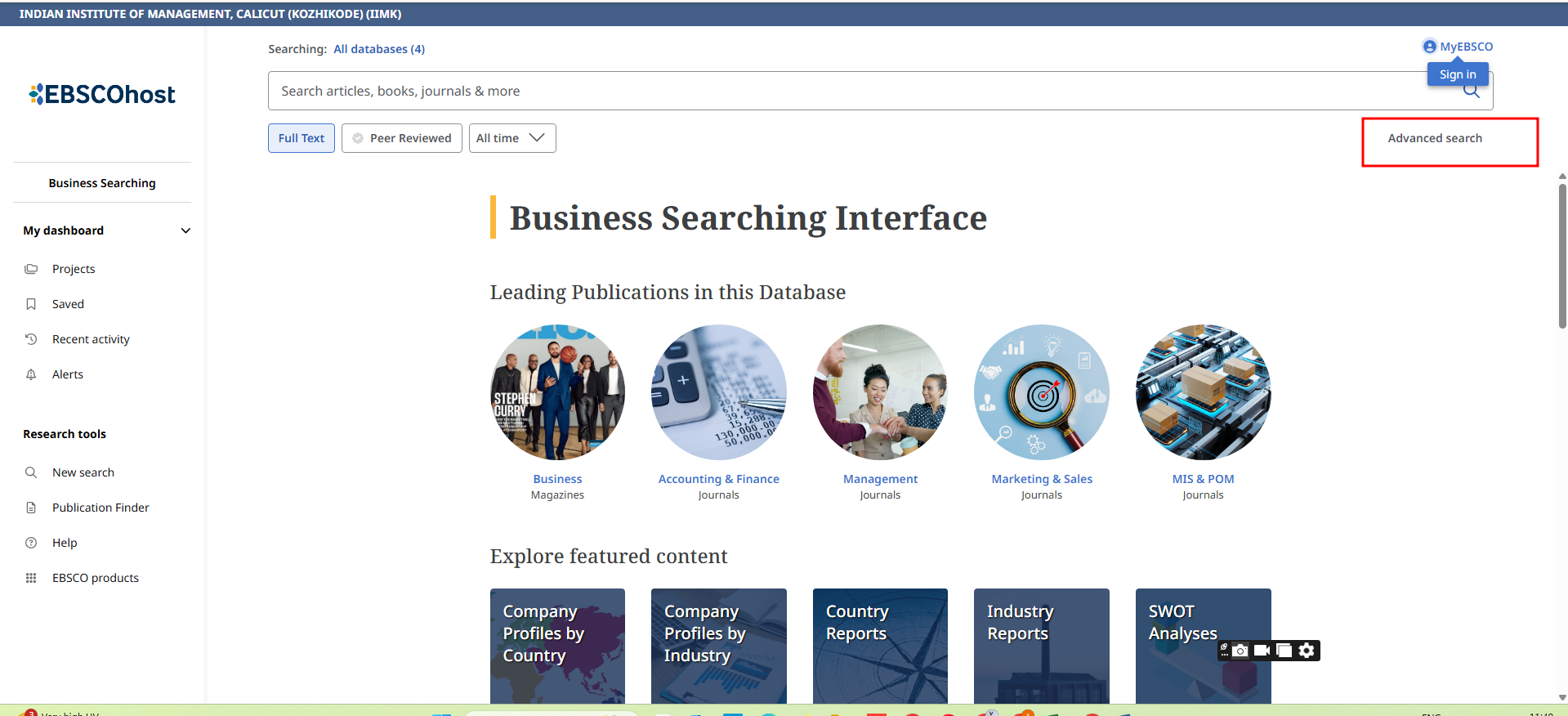This screenshot has height=716, width=1568.
Task: Select Recent activity in the sidebar
Action: tap(91, 339)
